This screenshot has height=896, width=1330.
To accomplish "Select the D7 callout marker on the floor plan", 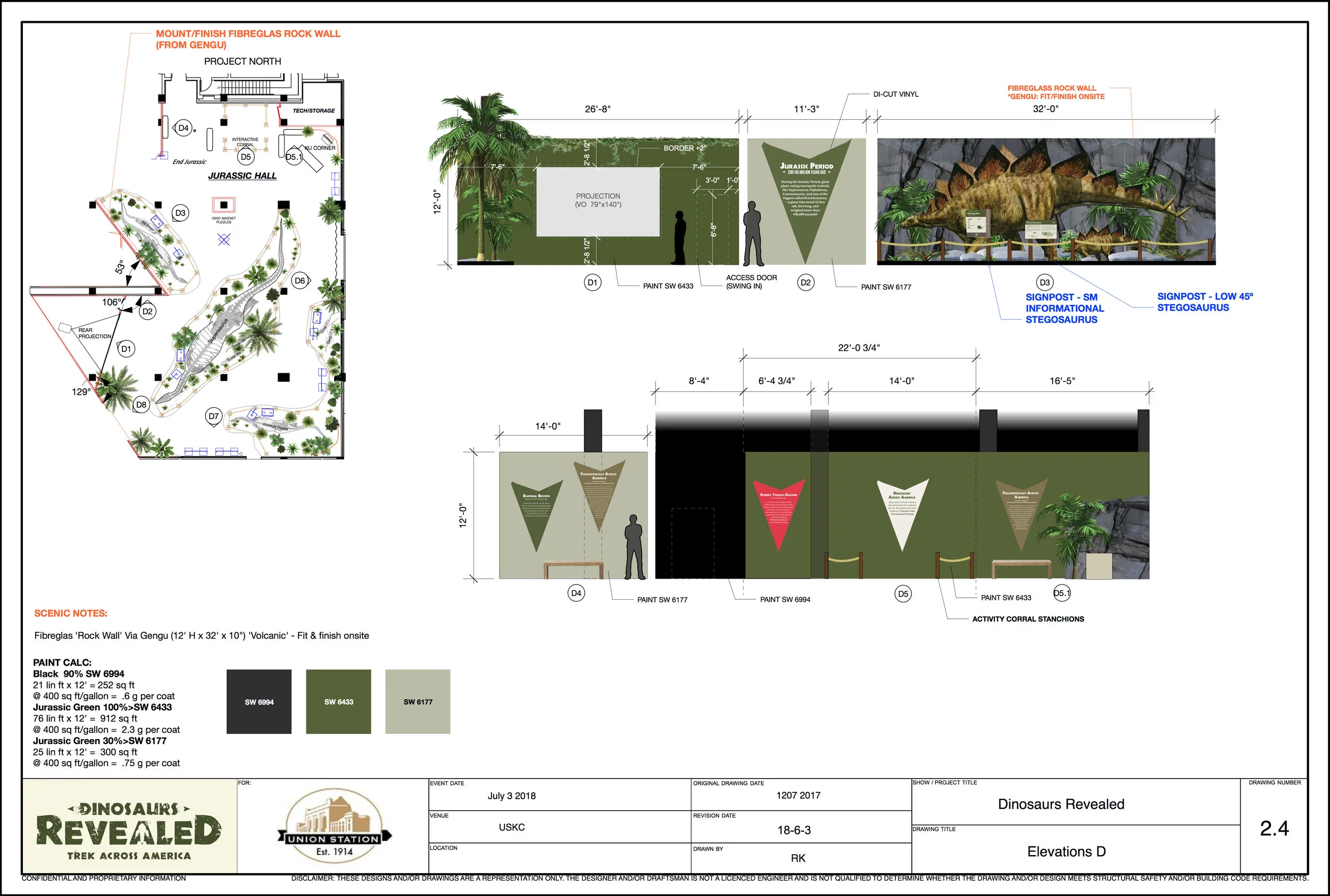I will coord(213,416).
